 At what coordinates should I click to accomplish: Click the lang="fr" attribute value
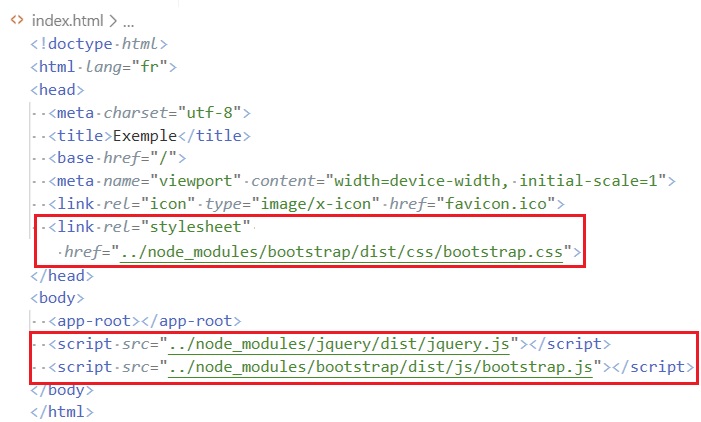click(x=149, y=67)
